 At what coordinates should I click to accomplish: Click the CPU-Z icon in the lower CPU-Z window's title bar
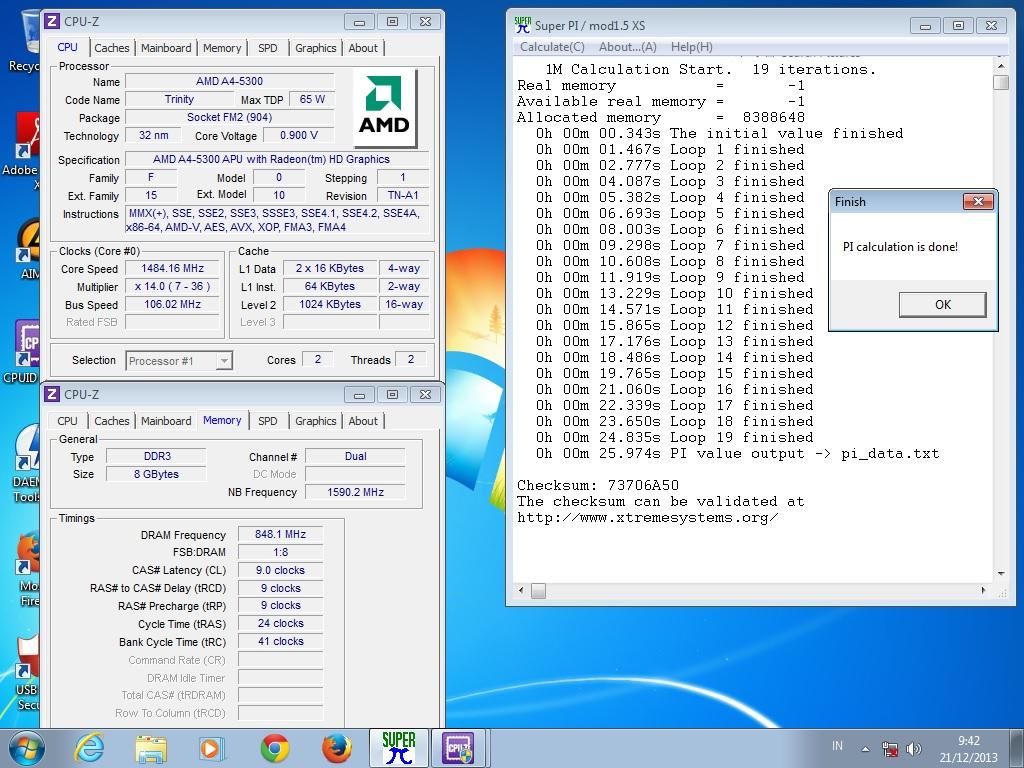point(52,394)
